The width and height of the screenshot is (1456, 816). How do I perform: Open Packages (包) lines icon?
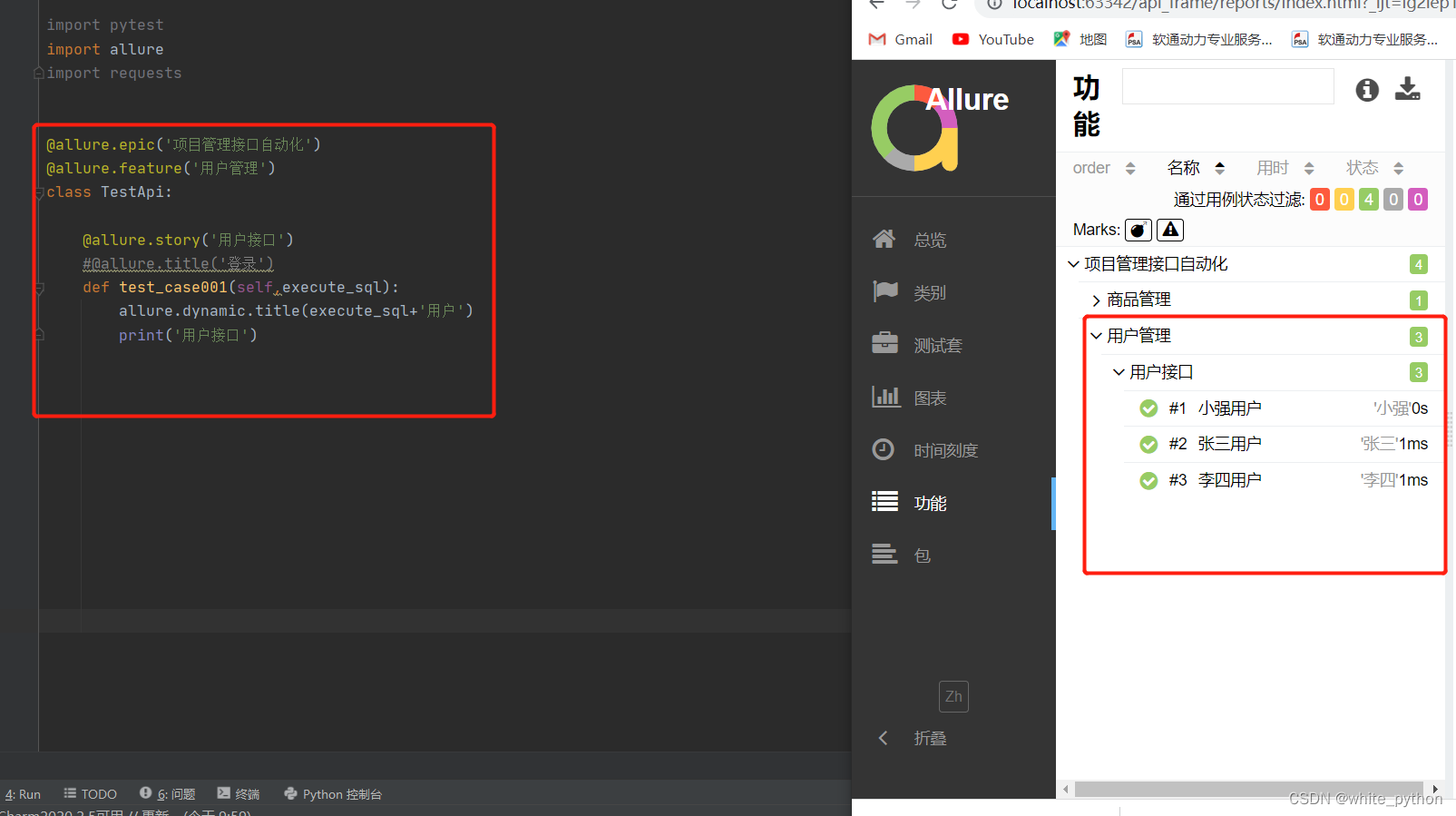[x=884, y=555]
